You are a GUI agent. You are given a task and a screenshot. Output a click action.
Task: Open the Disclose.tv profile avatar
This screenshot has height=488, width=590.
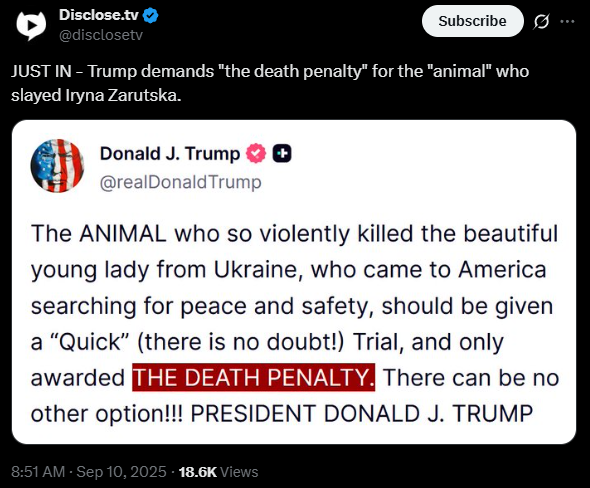[31, 25]
